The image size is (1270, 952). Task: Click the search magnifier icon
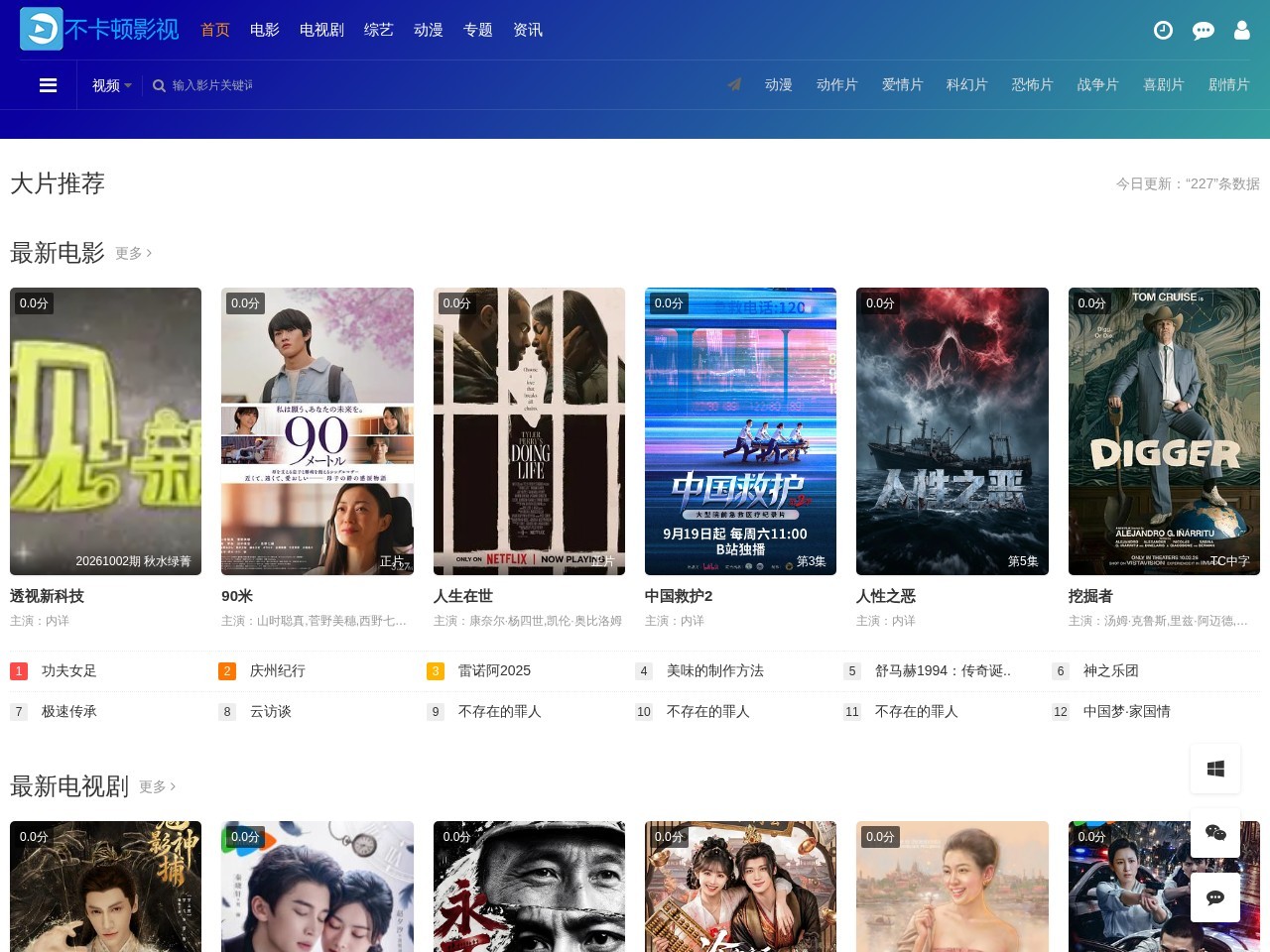pyautogui.click(x=159, y=86)
